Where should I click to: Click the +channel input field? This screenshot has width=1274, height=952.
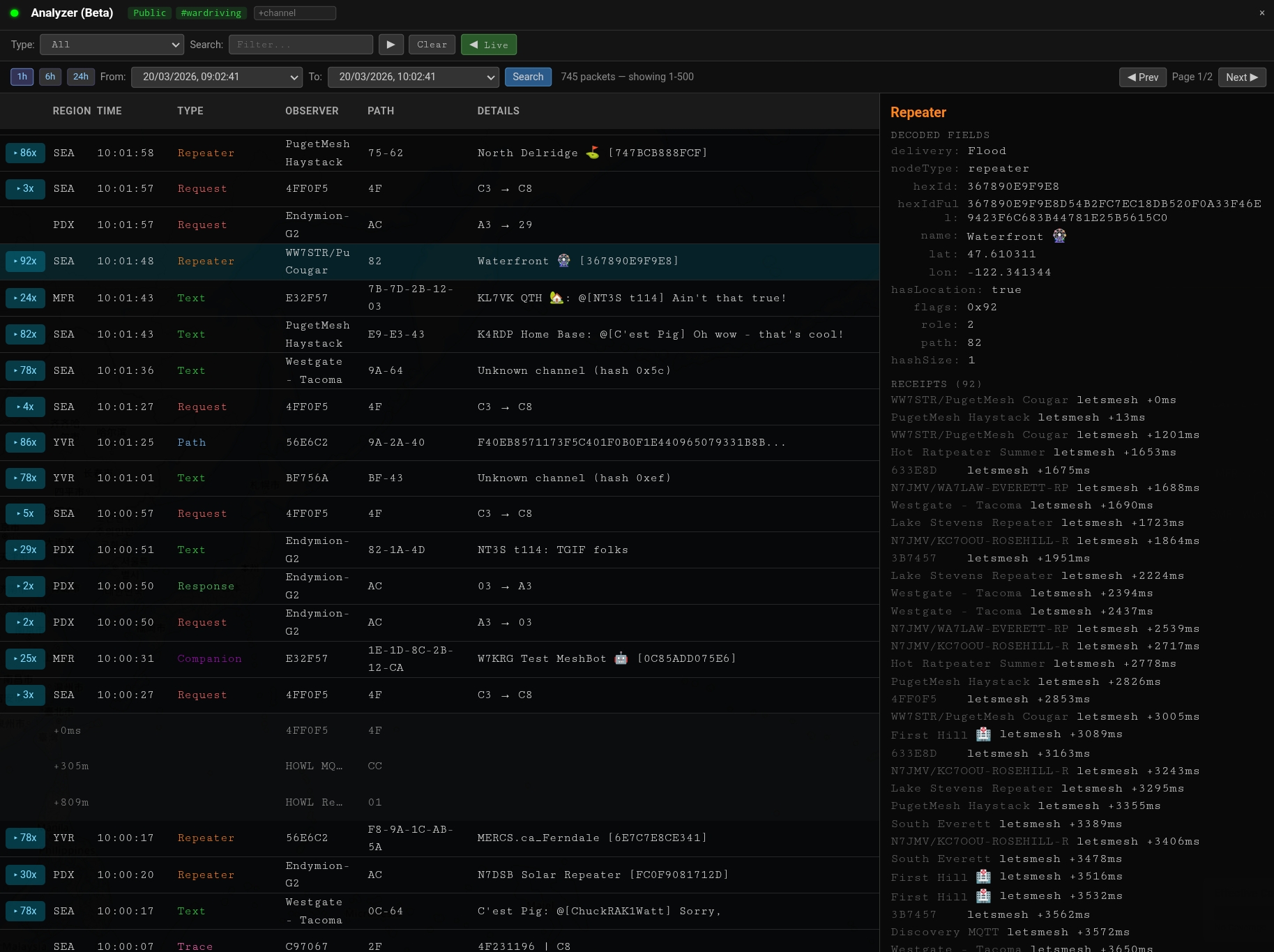click(x=295, y=13)
